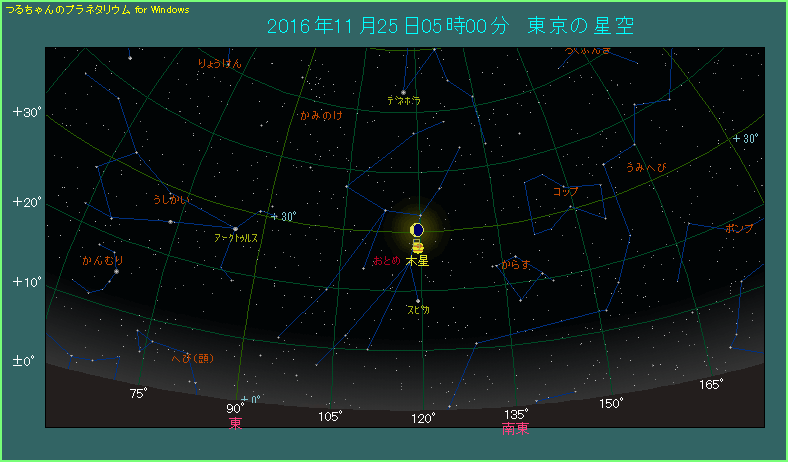Image resolution: width=788 pixels, height=462 pixels.
Task: Select the おとめ constellation label
Action: [x=386, y=260]
